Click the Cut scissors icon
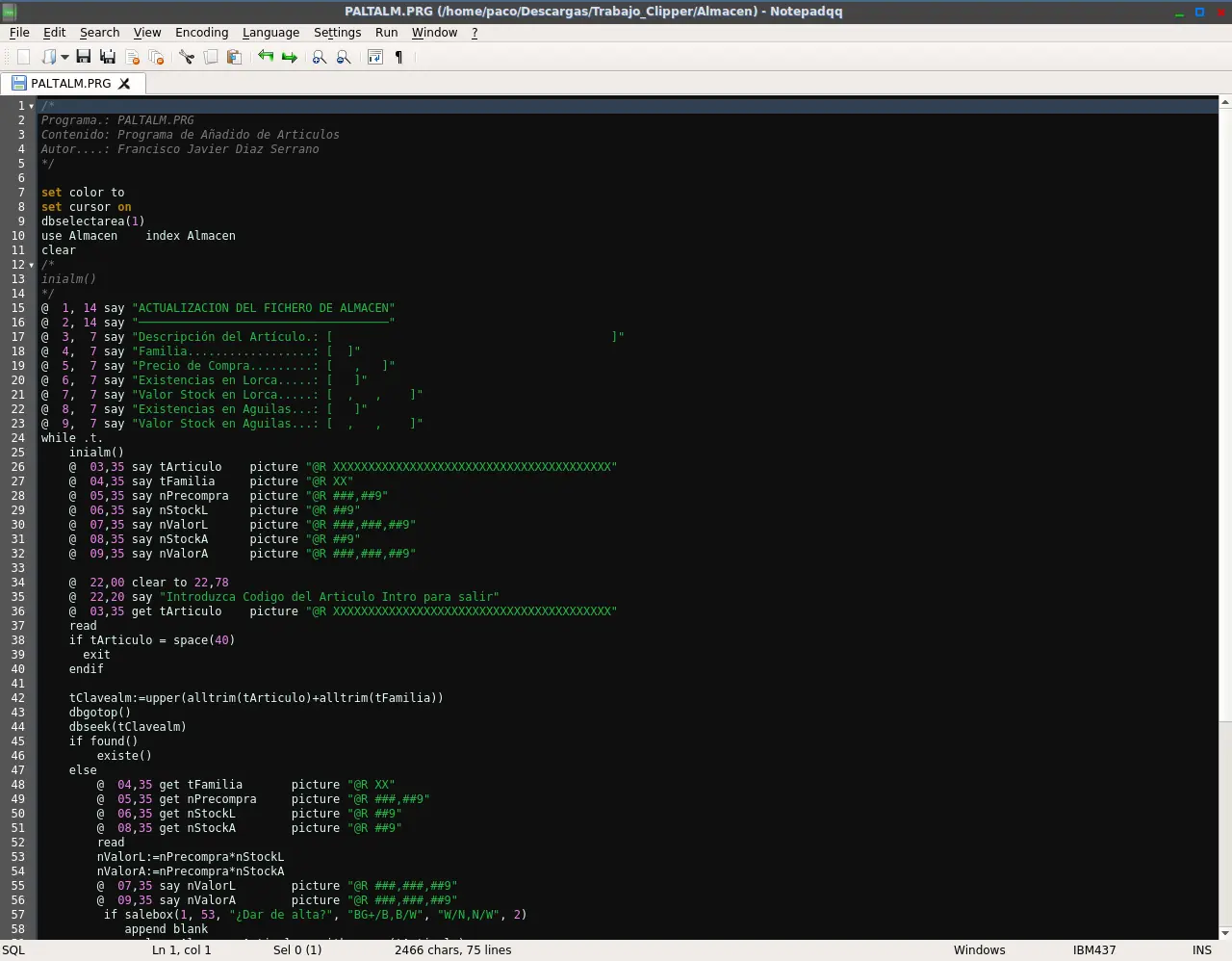 point(187,58)
